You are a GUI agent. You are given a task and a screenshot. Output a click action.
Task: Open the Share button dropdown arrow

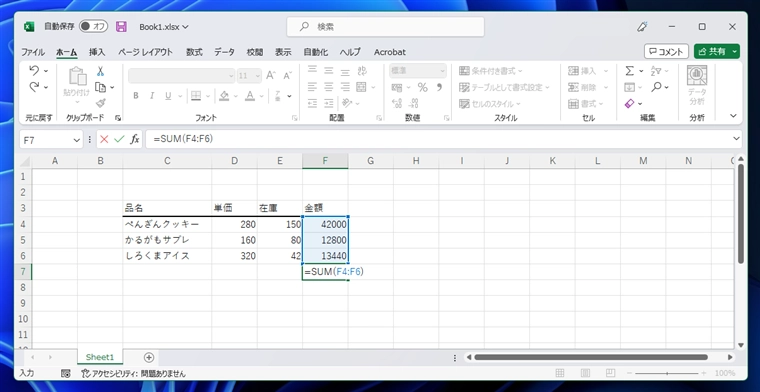(735, 51)
